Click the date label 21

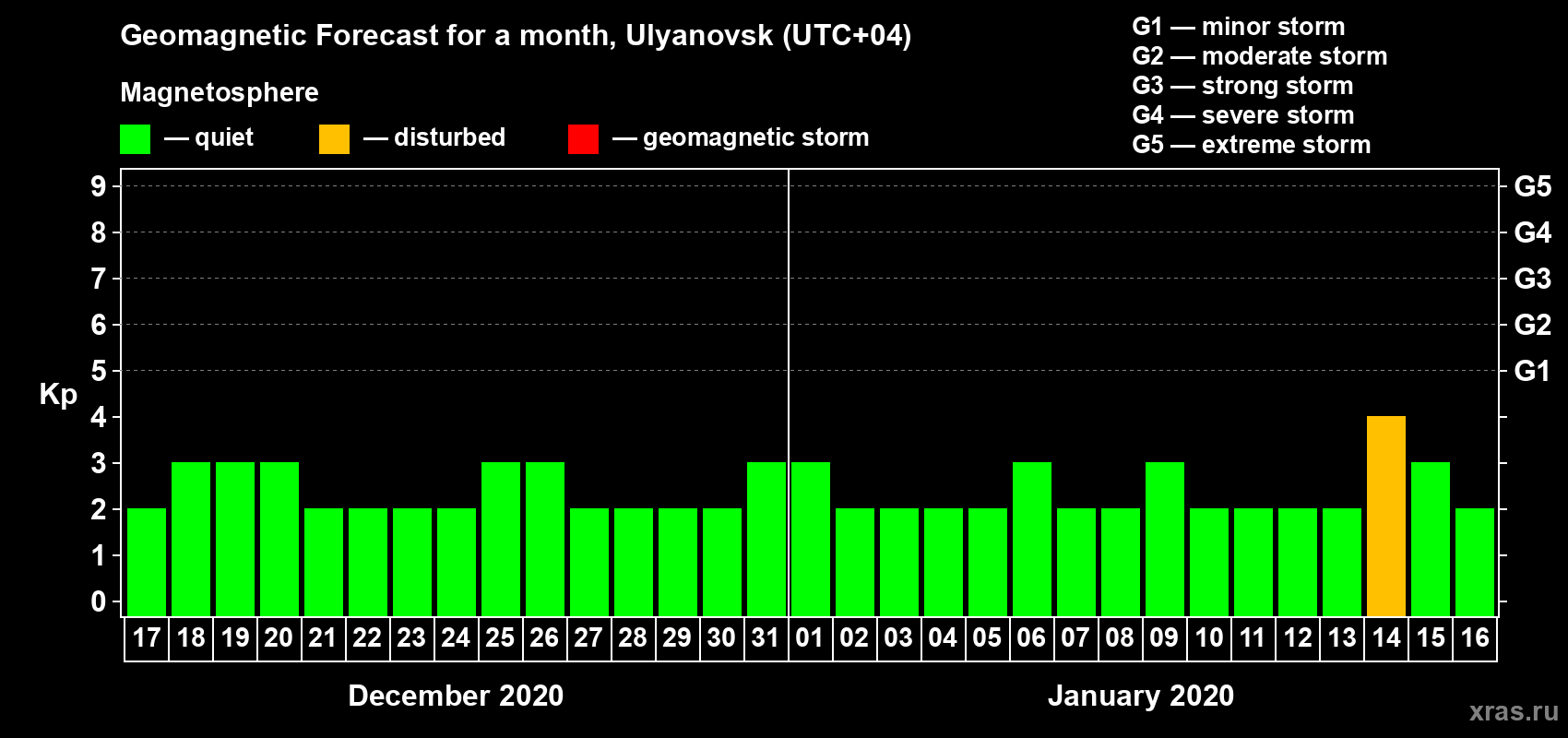(x=323, y=638)
